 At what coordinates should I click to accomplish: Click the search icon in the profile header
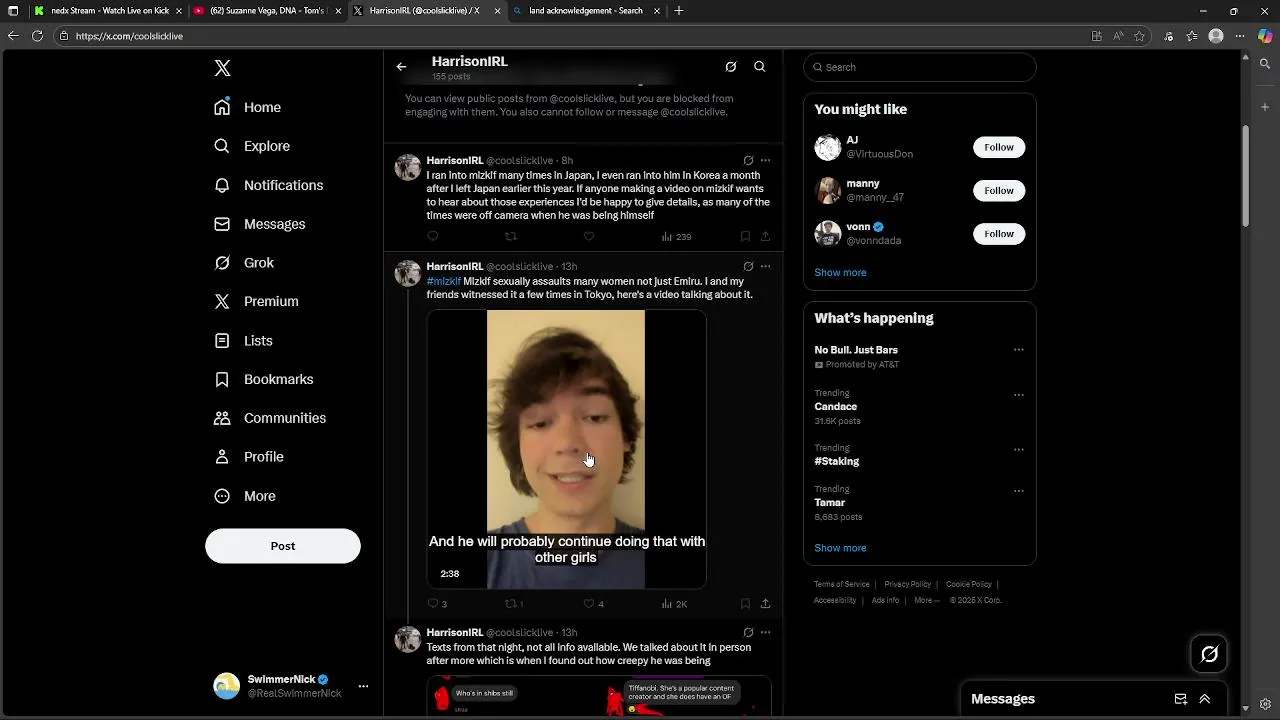click(760, 67)
